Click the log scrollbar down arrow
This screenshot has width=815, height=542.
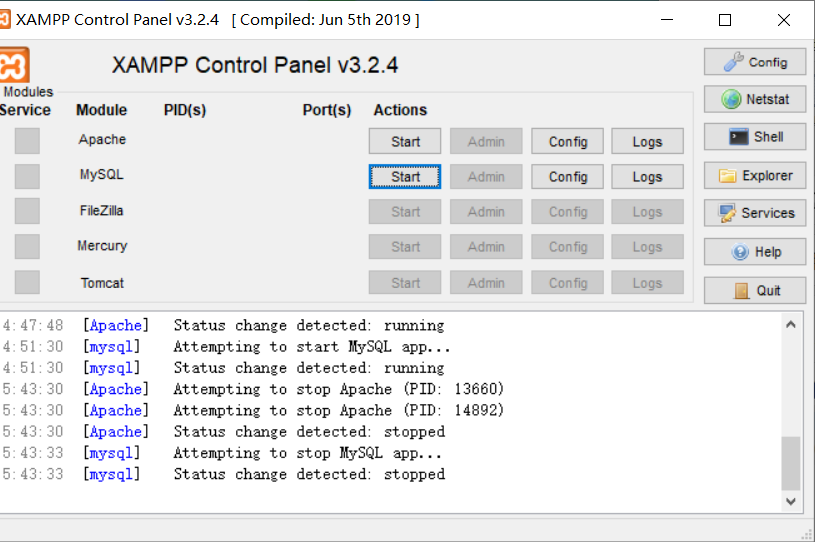pyautogui.click(x=791, y=501)
